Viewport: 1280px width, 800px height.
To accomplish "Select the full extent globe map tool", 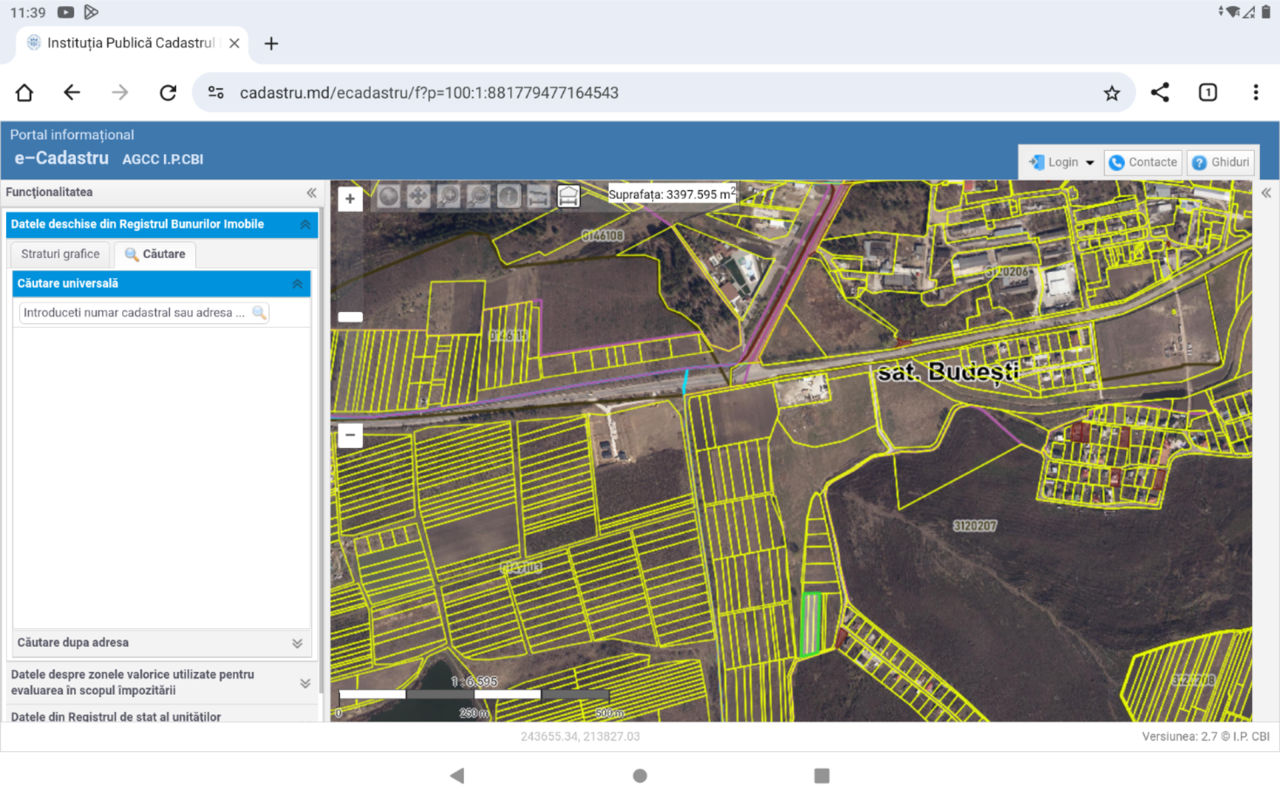I will (388, 196).
